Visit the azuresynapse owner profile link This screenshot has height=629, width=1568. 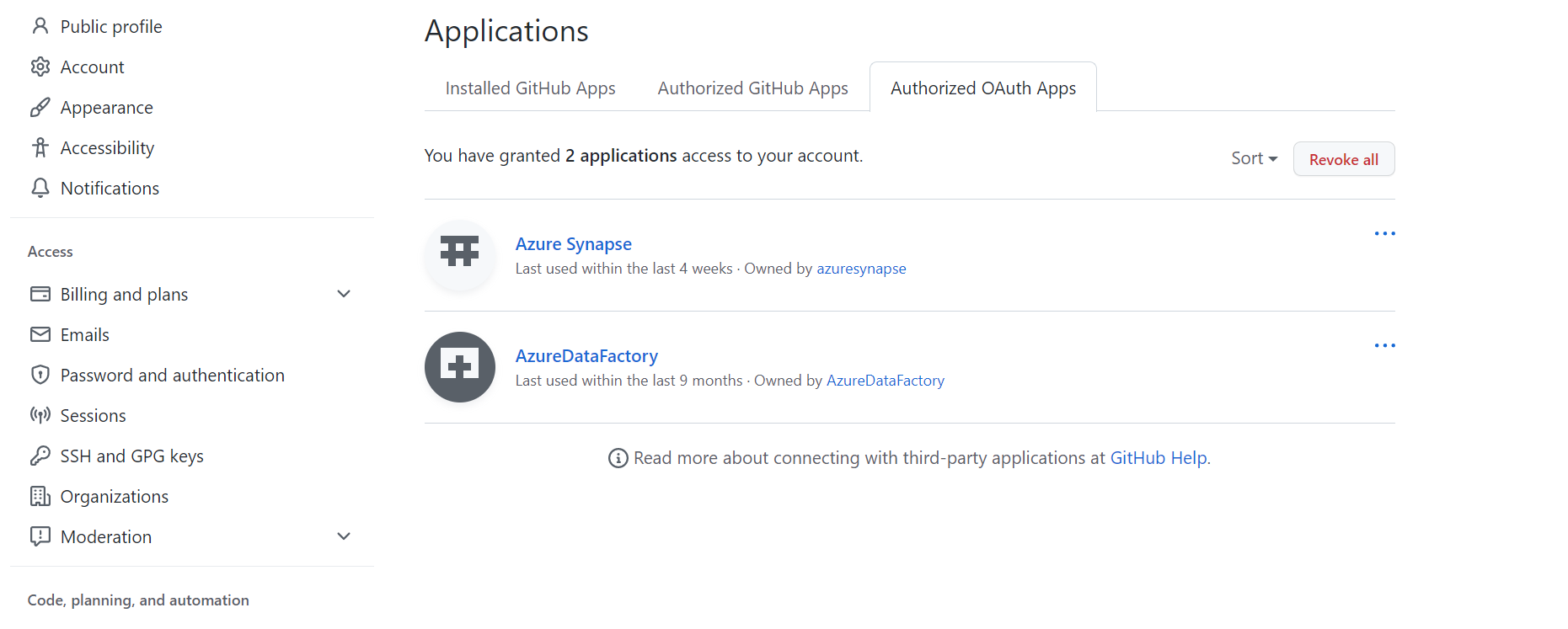[861, 269]
